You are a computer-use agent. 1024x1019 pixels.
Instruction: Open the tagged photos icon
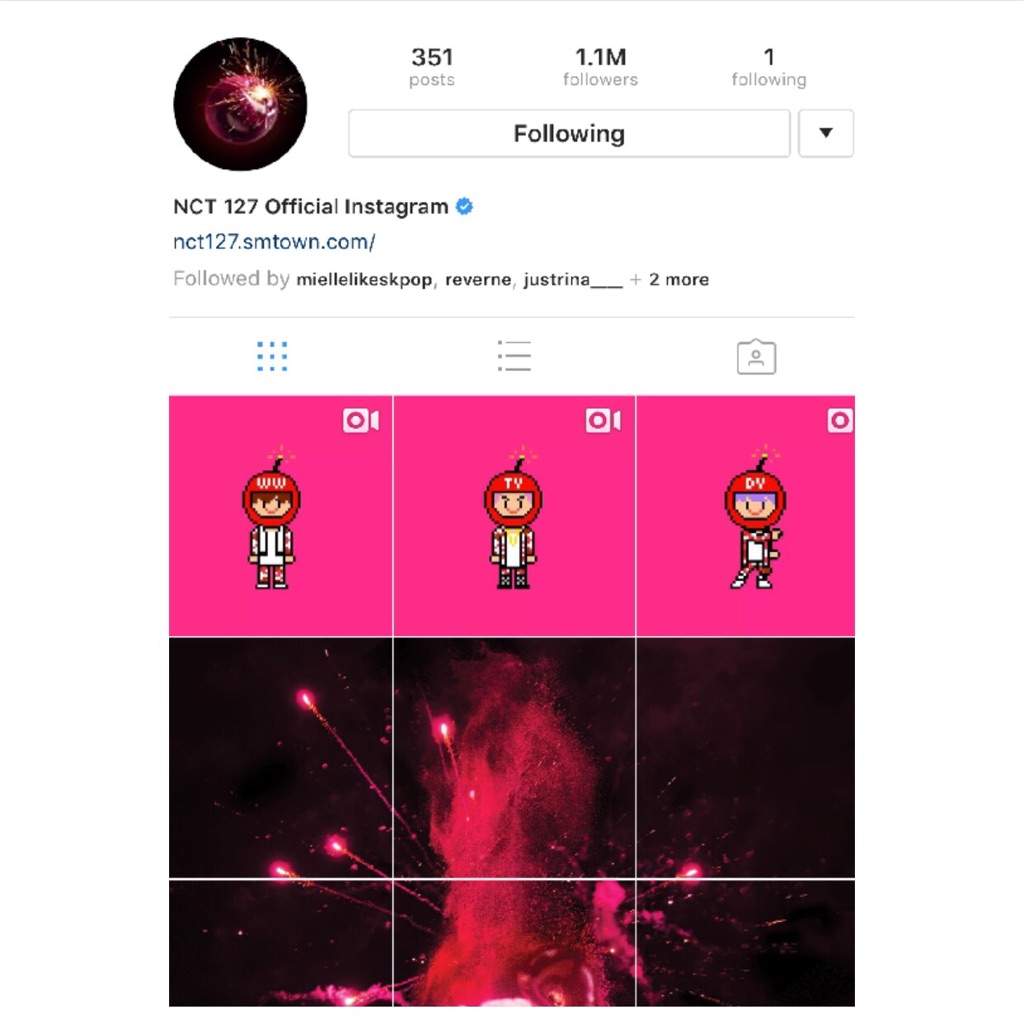click(x=756, y=357)
